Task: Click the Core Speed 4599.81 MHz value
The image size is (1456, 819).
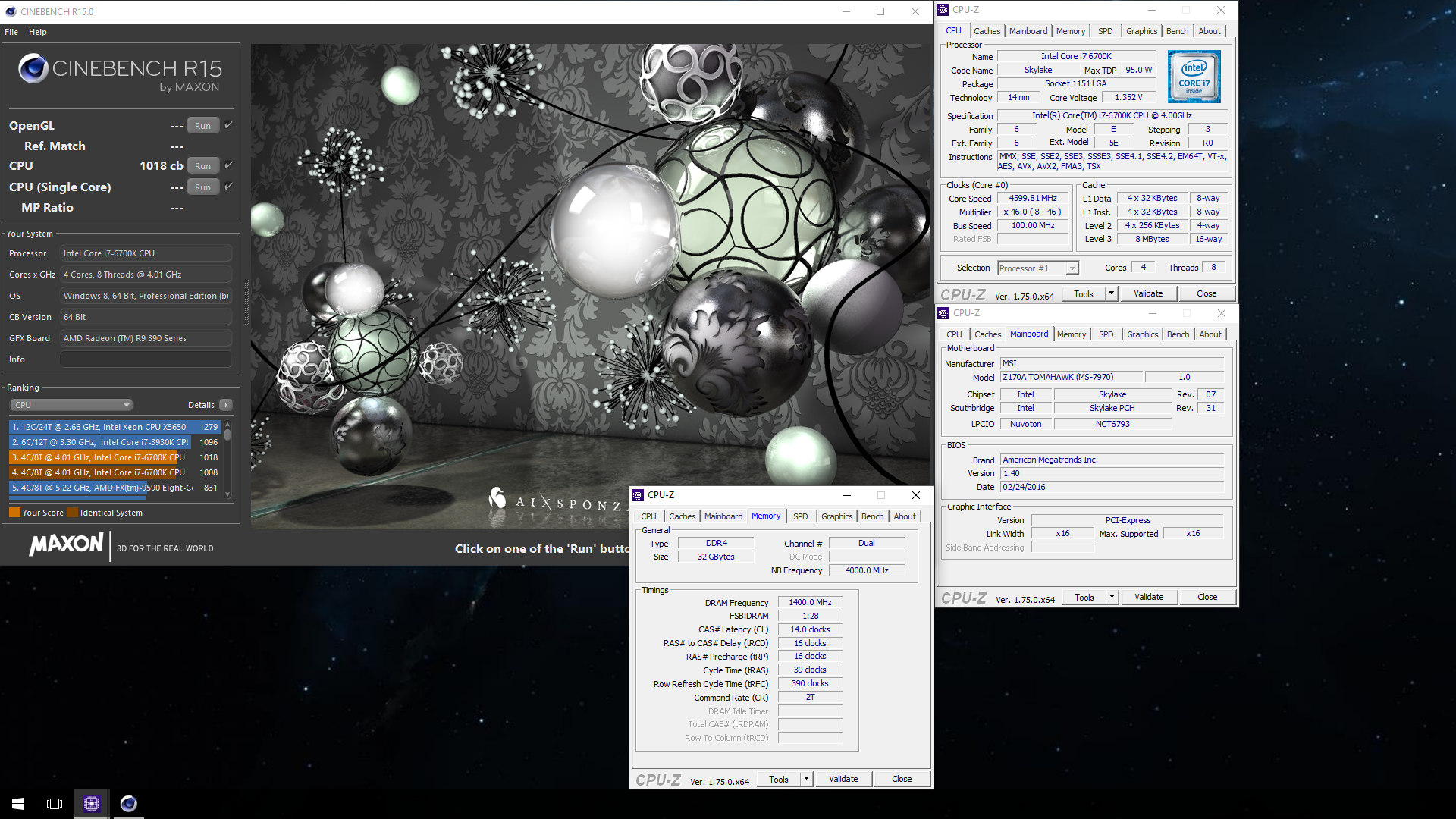Action: point(1033,198)
